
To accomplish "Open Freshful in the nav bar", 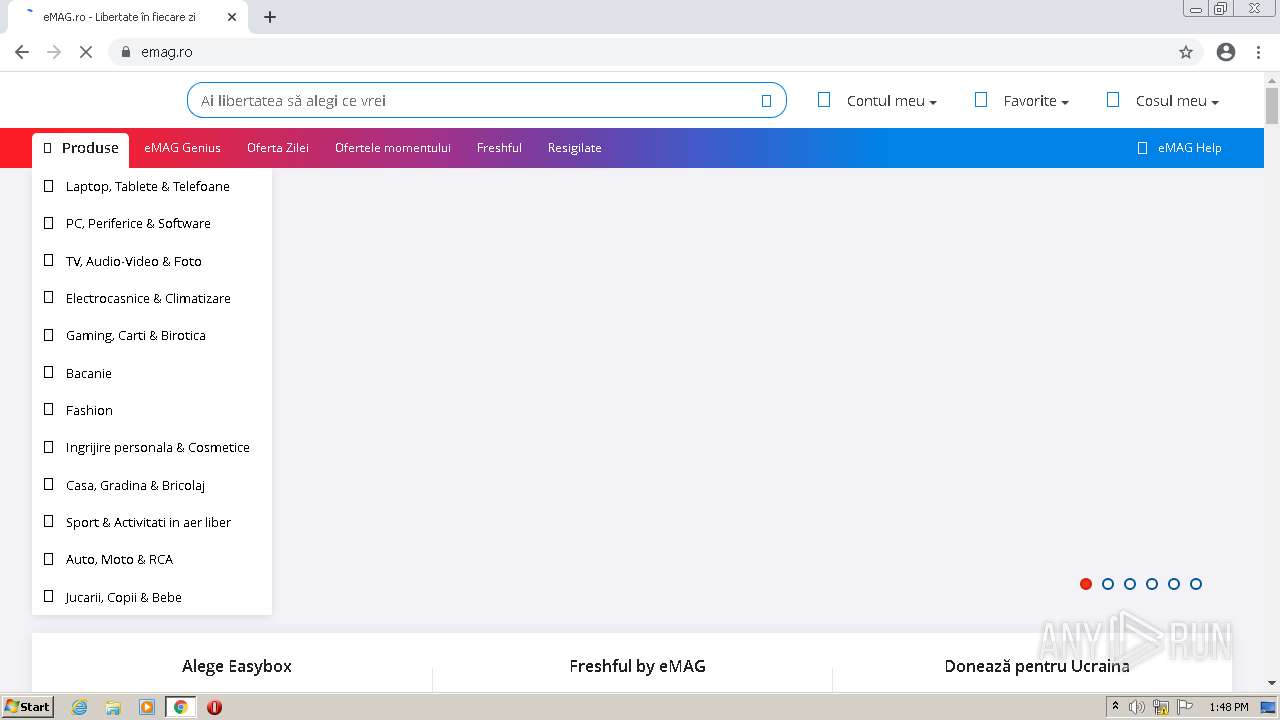I will (499, 148).
